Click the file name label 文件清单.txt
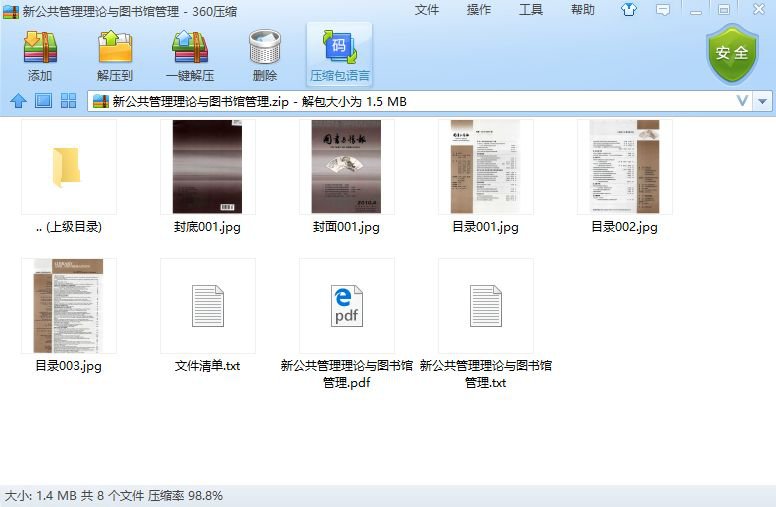 [x=207, y=366]
